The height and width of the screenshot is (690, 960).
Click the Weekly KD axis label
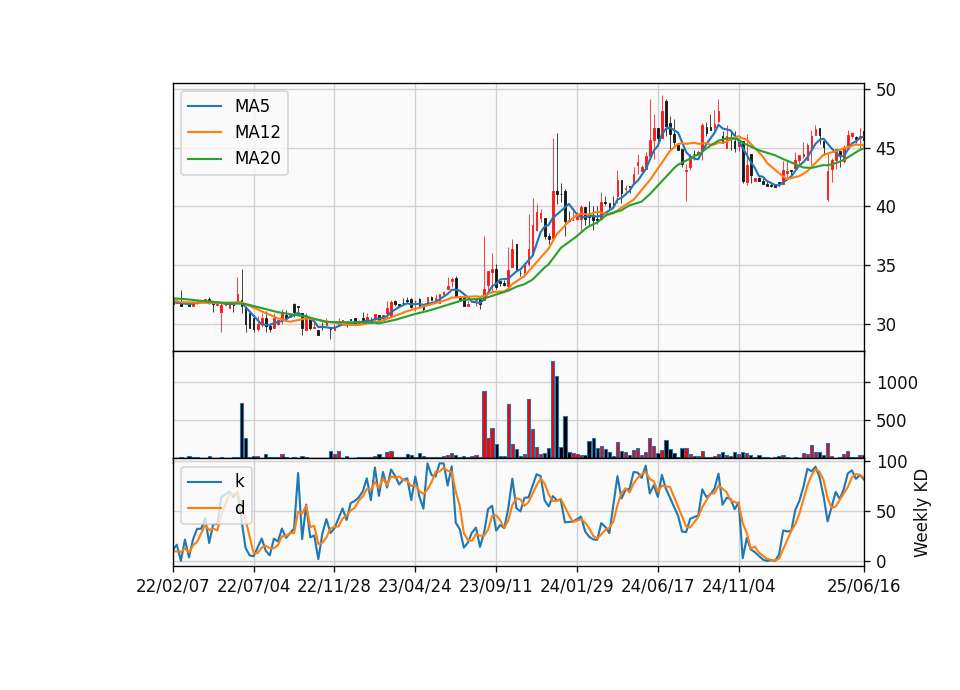921,513
